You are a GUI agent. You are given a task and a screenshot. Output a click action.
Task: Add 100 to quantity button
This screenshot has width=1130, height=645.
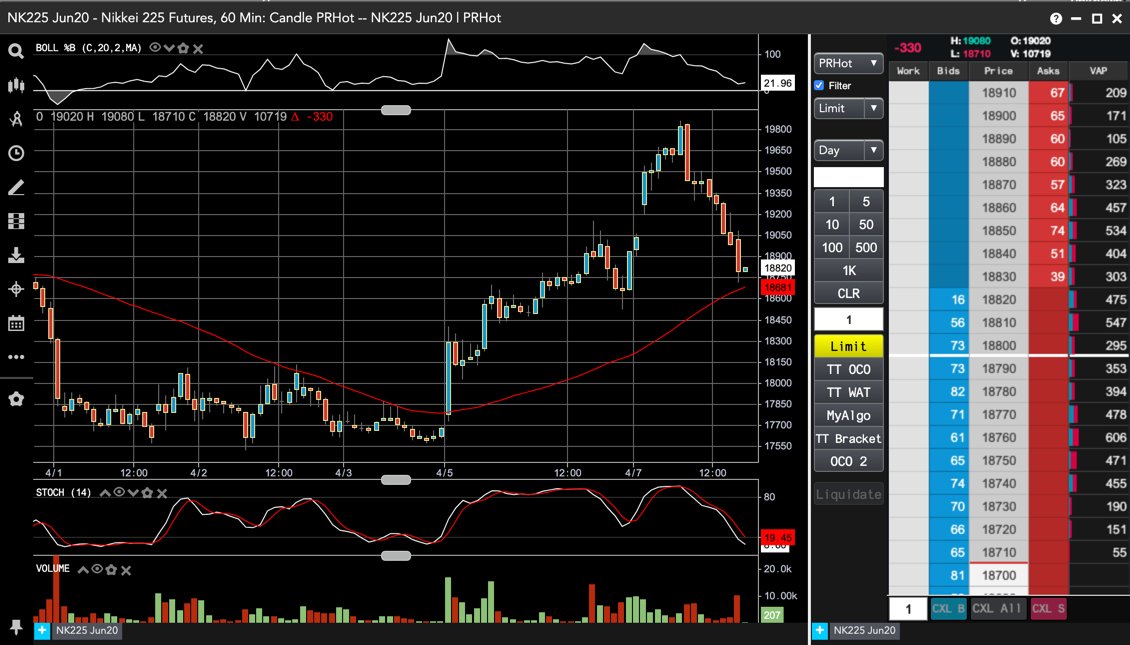click(832, 247)
